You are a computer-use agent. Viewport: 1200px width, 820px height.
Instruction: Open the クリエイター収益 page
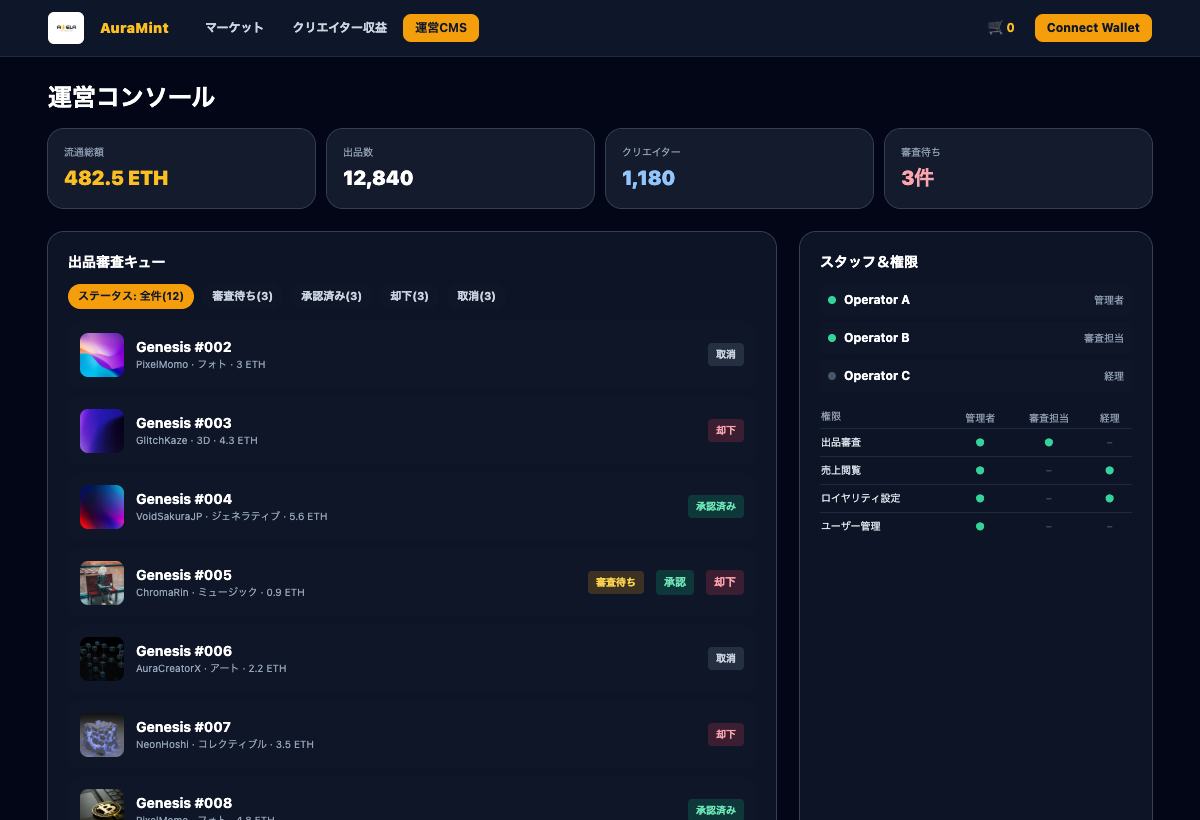pyautogui.click(x=340, y=28)
